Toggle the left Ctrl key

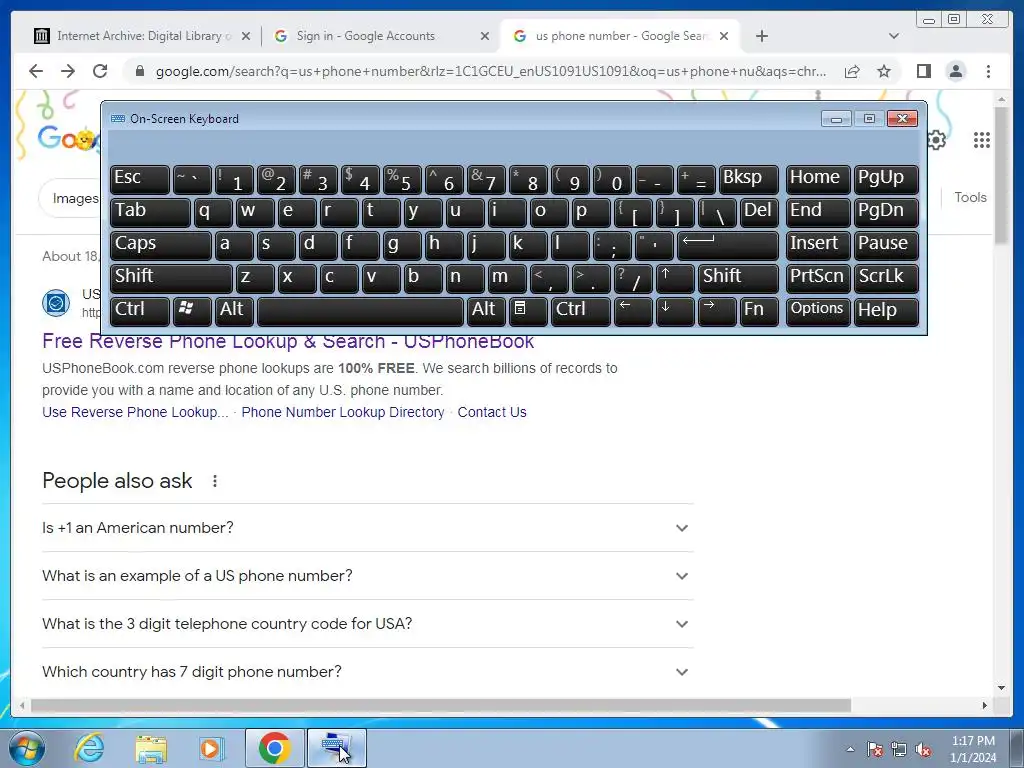pyautogui.click(x=140, y=311)
